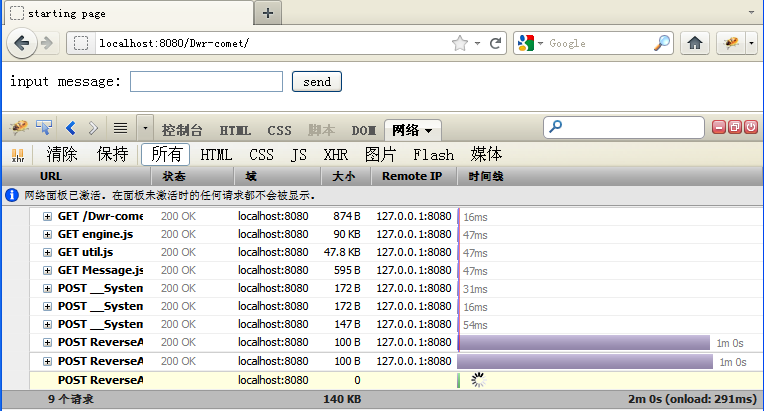Select the 所有 all-requests filter
This screenshot has height=411, width=764.
[166, 154]
